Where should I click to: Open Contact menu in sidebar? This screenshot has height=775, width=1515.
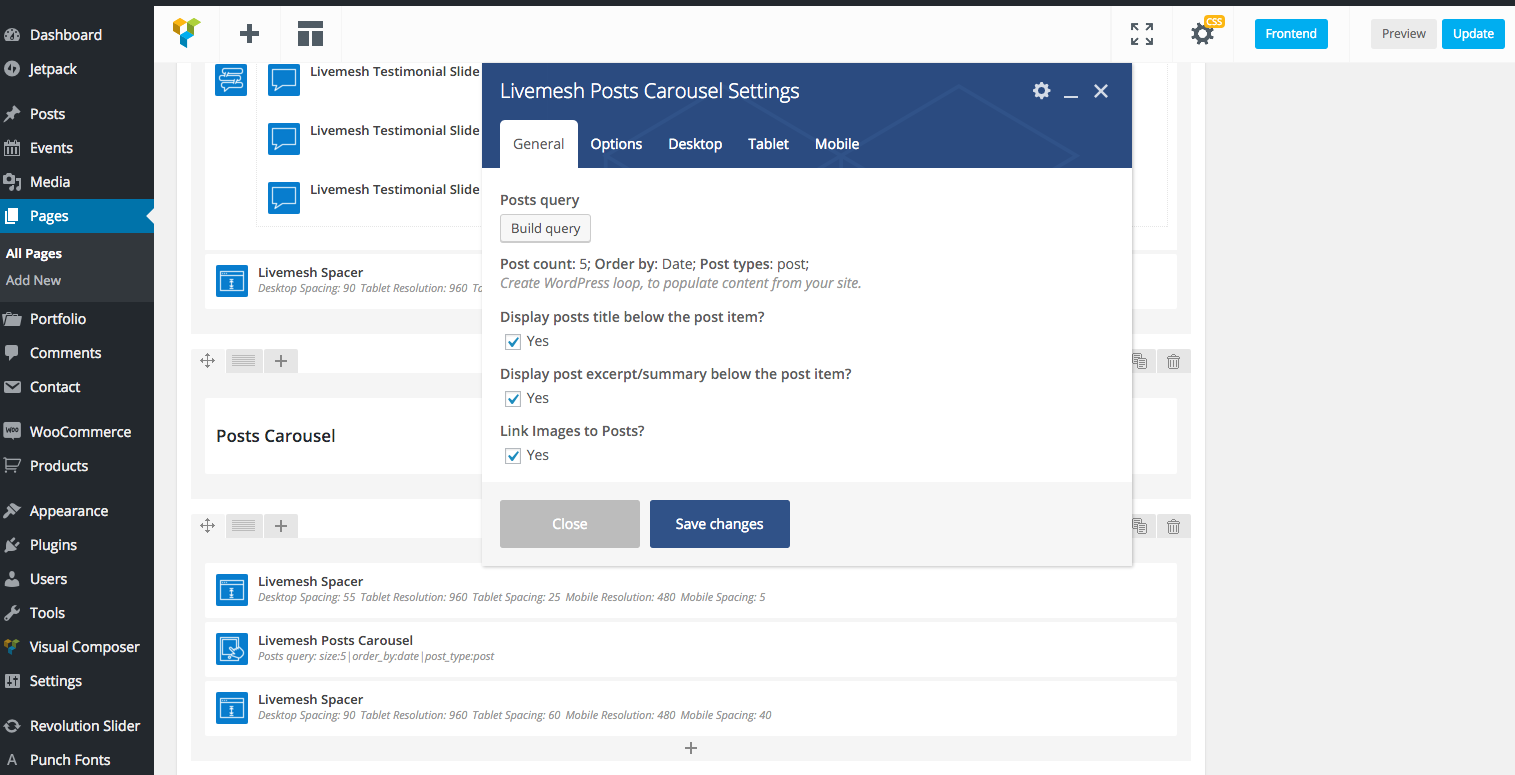[77, 387]
